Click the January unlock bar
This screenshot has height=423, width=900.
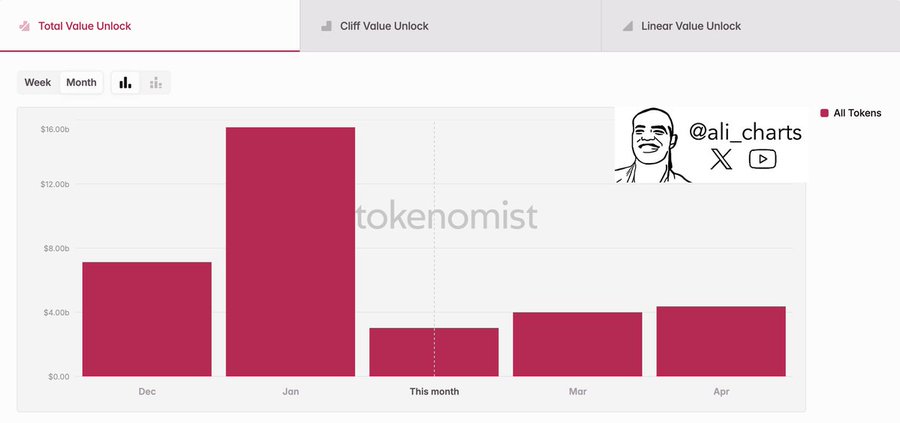(290, 252)
